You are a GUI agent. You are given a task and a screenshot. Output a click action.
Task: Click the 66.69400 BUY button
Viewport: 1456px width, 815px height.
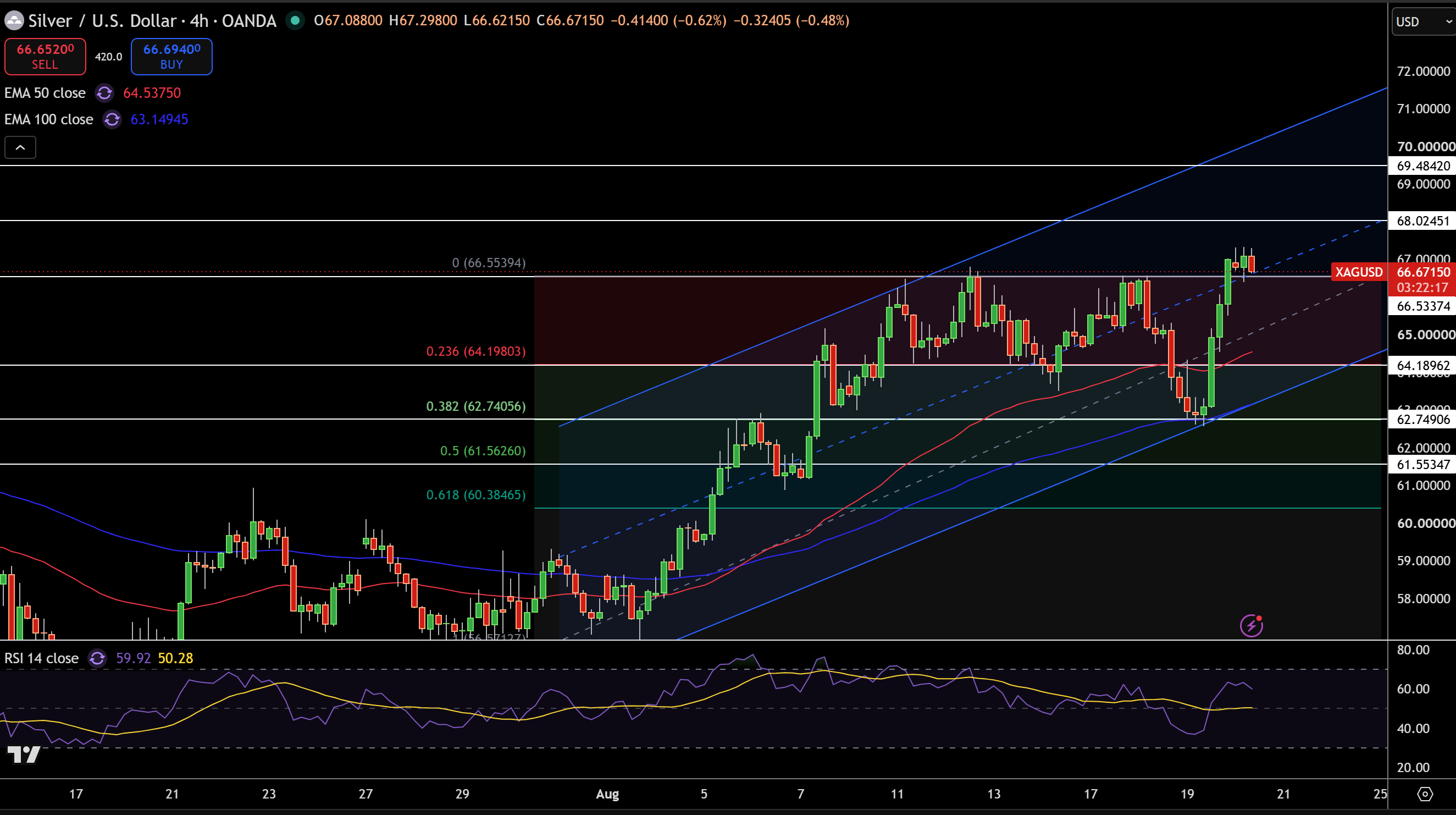coord(172,57)
